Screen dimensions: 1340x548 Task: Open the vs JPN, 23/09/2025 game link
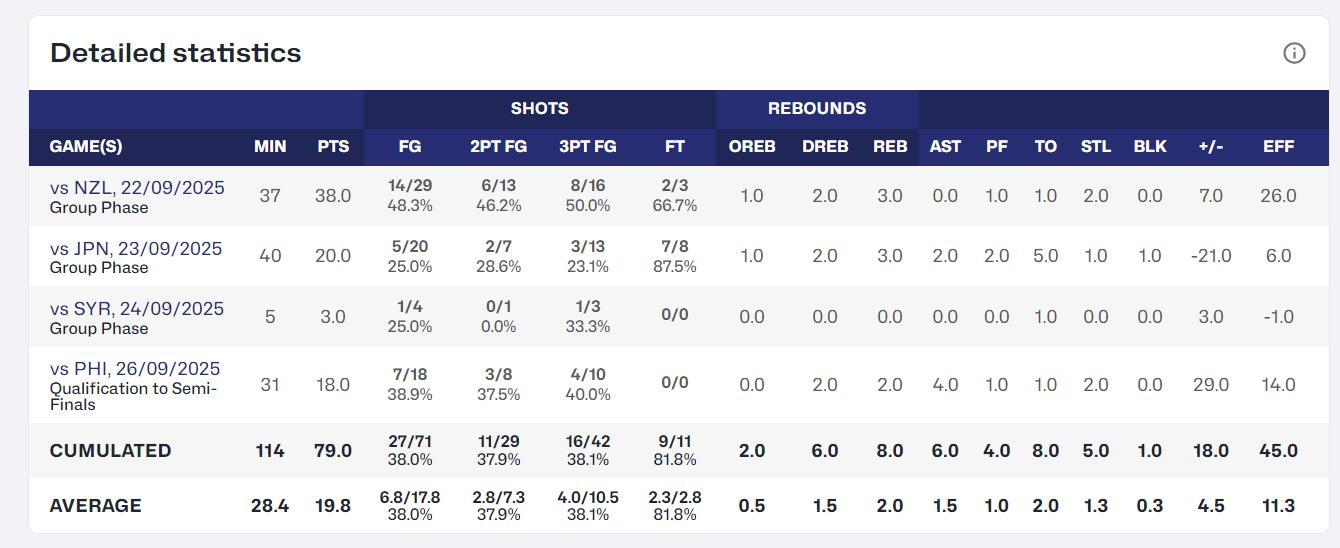[x=136, y=248]
